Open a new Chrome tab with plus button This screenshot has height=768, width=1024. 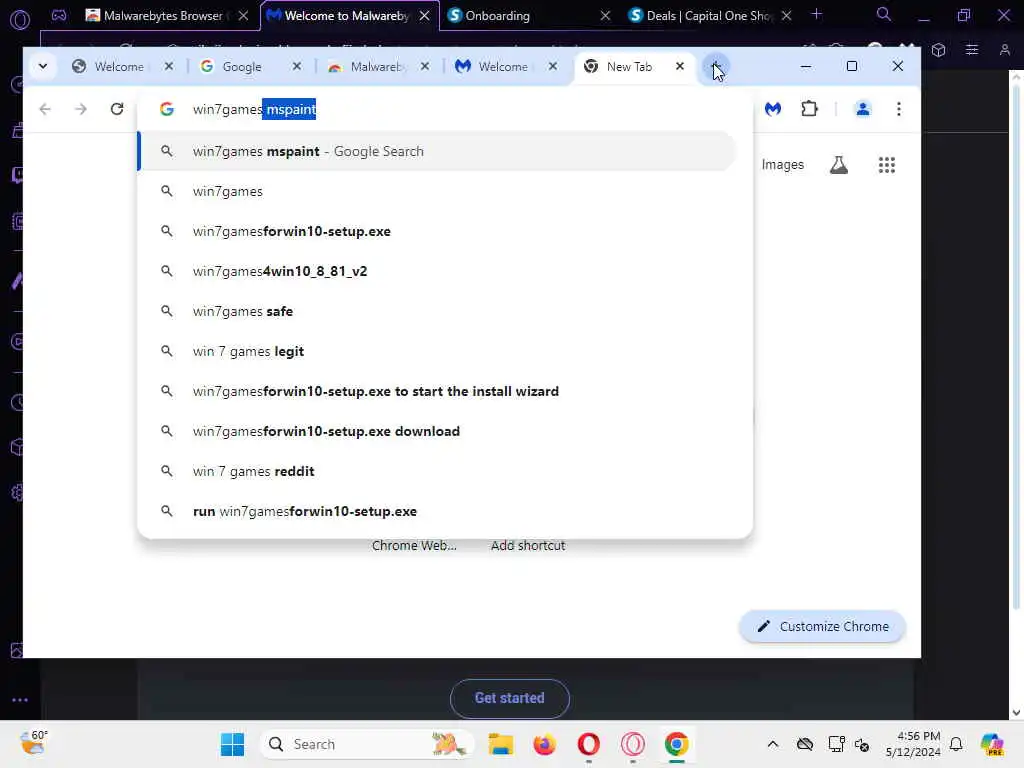[716, 66]
